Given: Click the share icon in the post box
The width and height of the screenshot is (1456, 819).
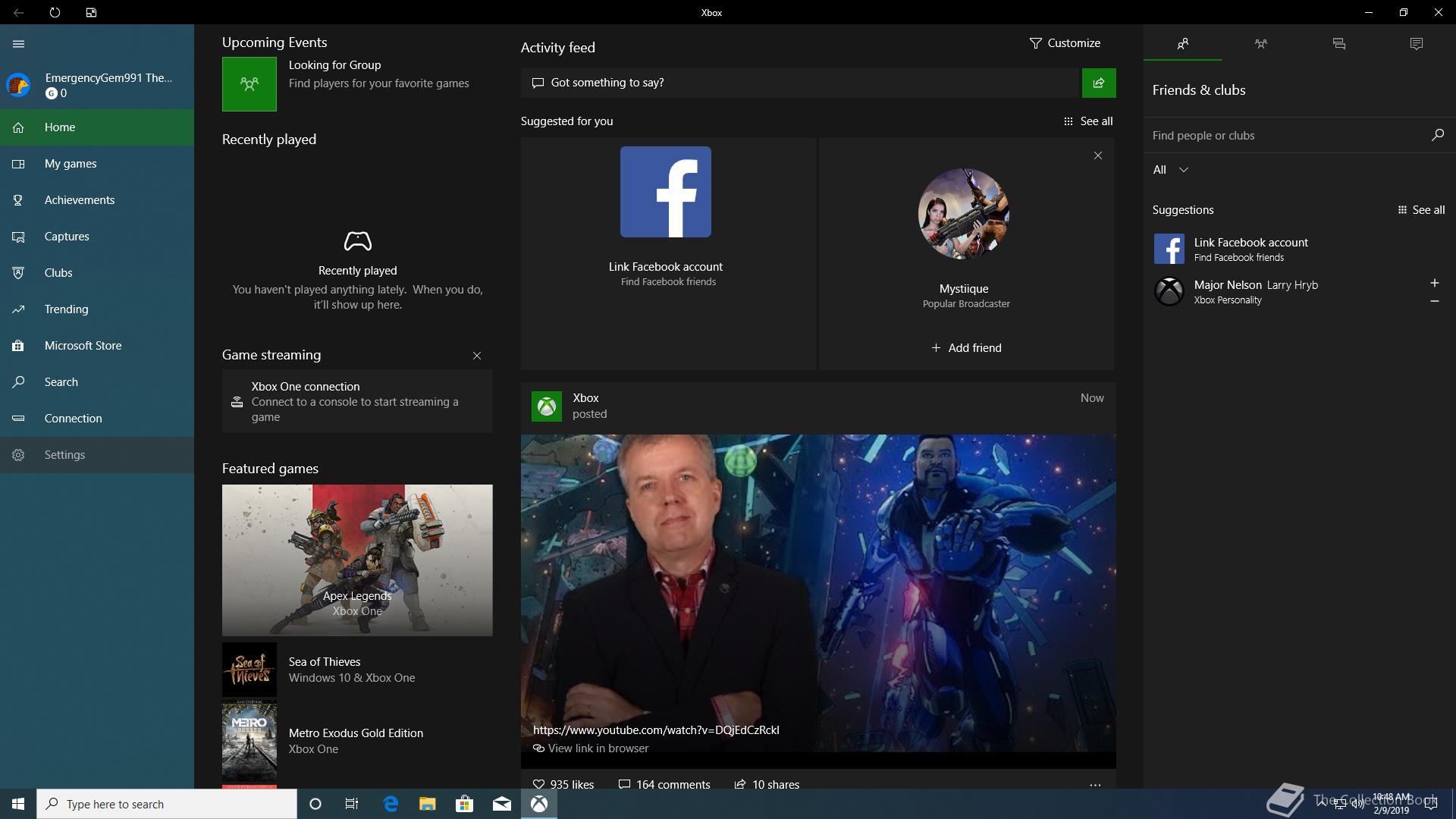Looking at the screenshot, I should (x=1099, y=83).
